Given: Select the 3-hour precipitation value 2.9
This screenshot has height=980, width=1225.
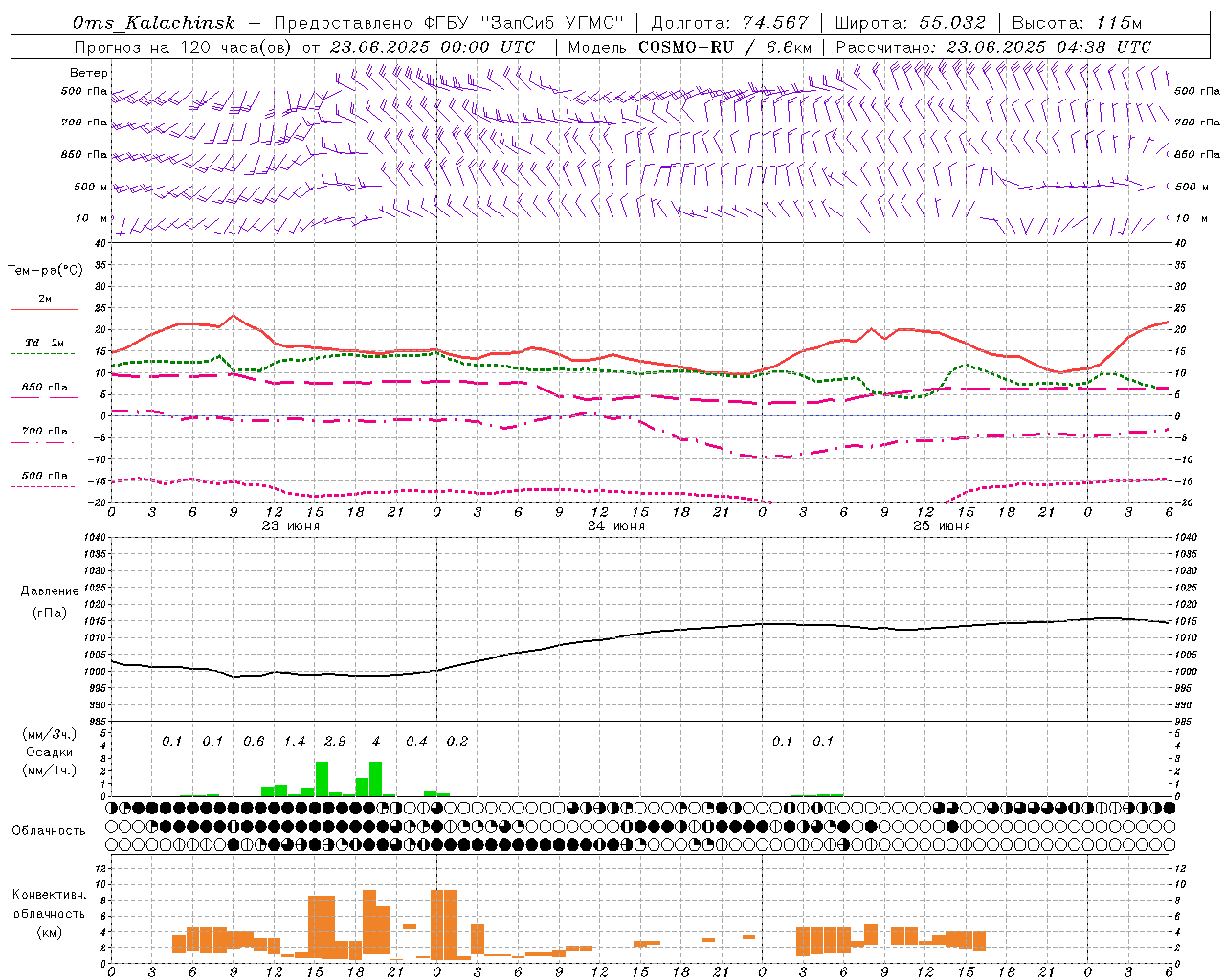Looking at the screenshot, I should point(335,742).
